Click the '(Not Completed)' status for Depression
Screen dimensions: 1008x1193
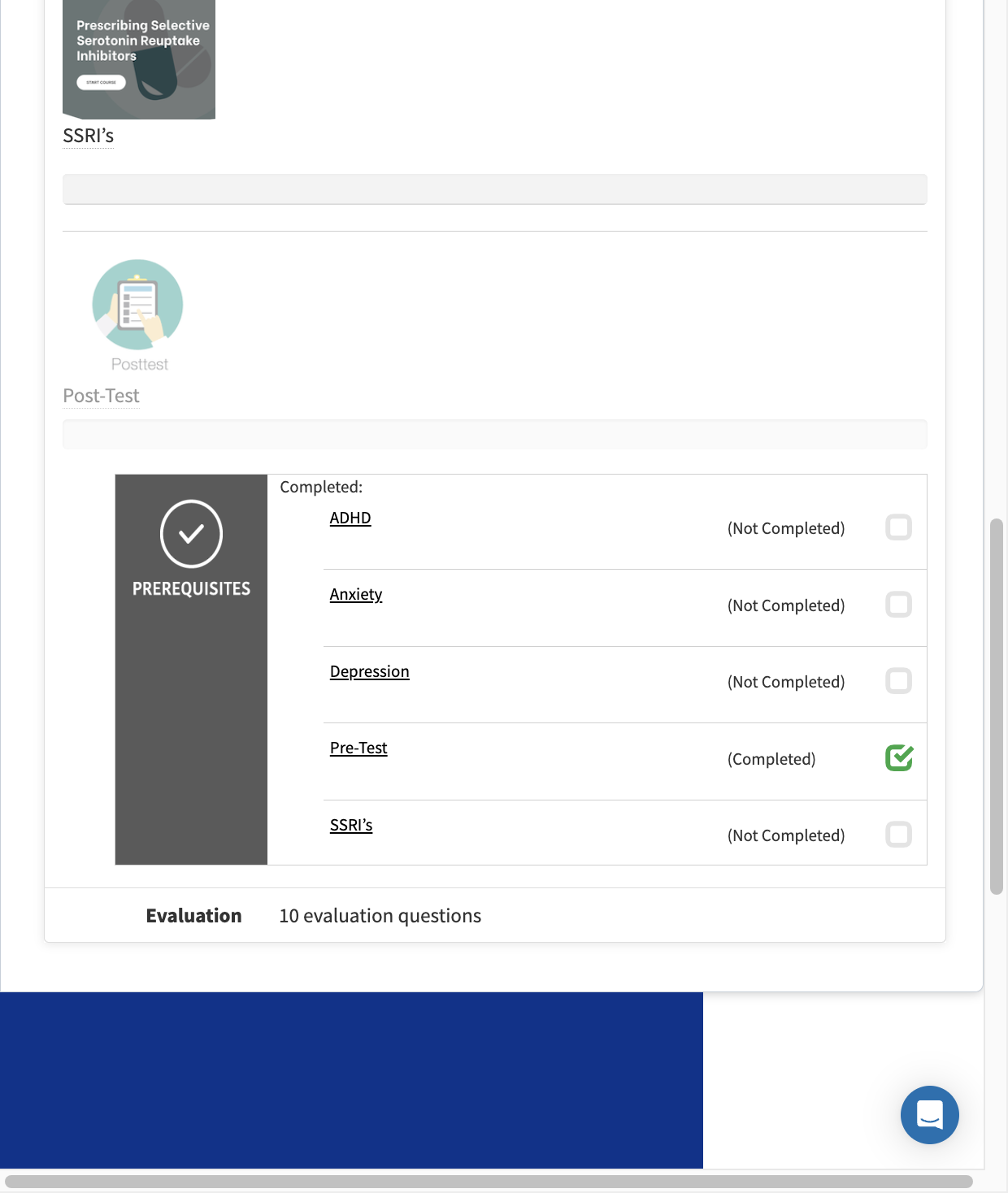tap(786, 682)
